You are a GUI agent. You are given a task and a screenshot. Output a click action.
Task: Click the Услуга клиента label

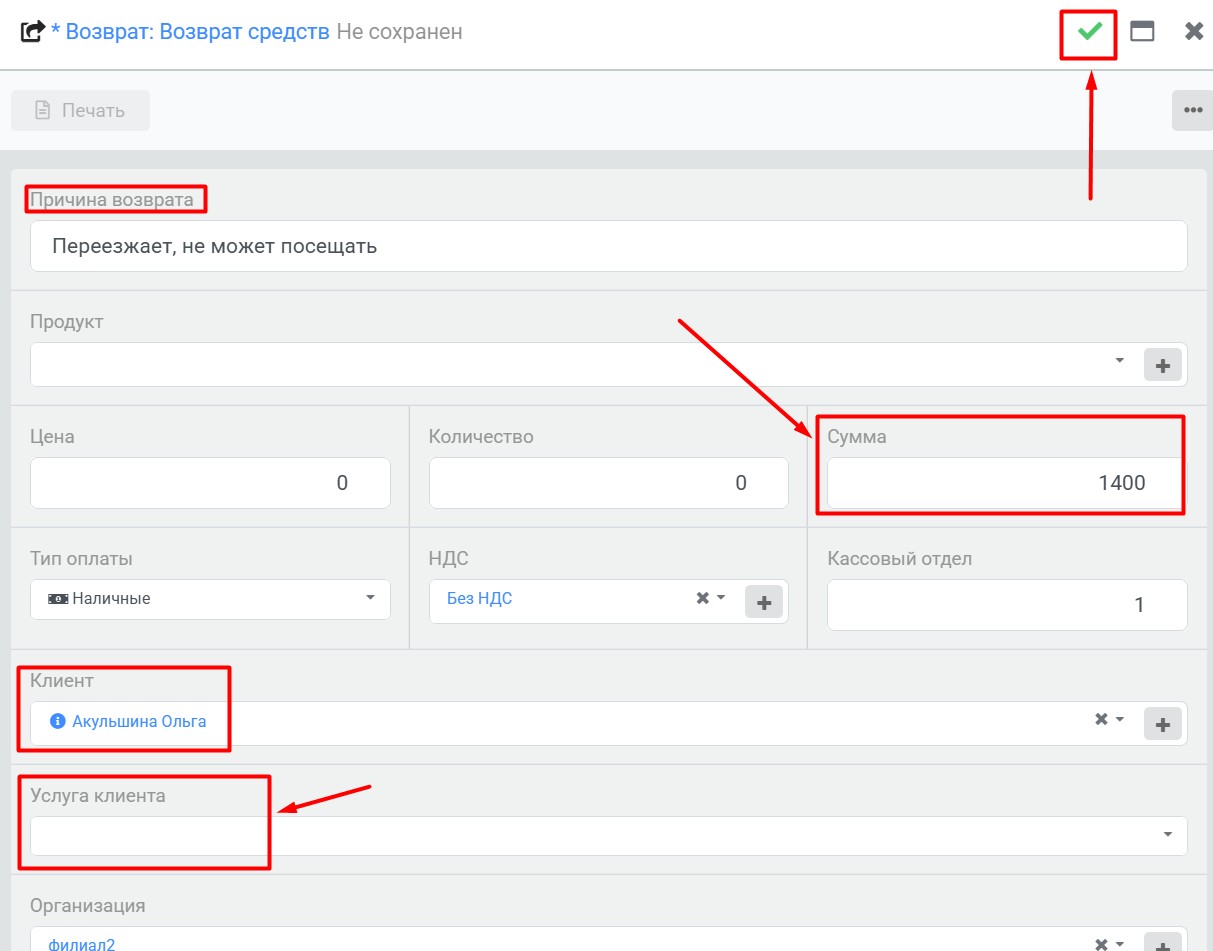98,796
